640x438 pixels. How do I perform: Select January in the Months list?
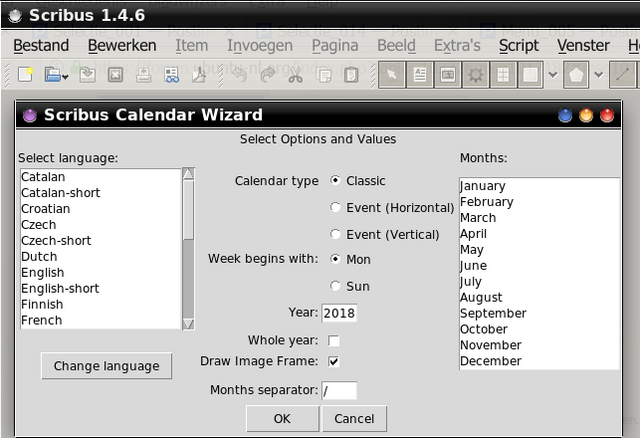539,186
